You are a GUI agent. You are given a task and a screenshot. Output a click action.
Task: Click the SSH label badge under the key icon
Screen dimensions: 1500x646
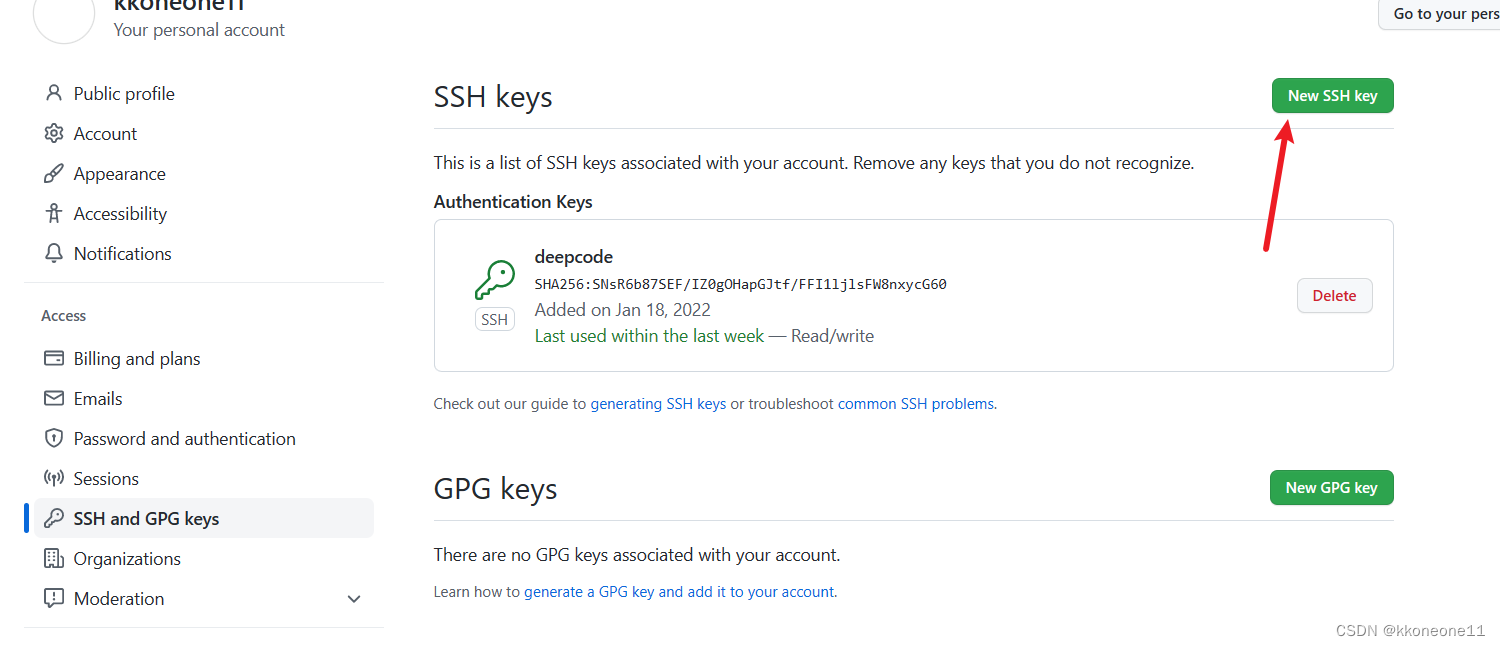pyautogui.click(x=494, y=318)
